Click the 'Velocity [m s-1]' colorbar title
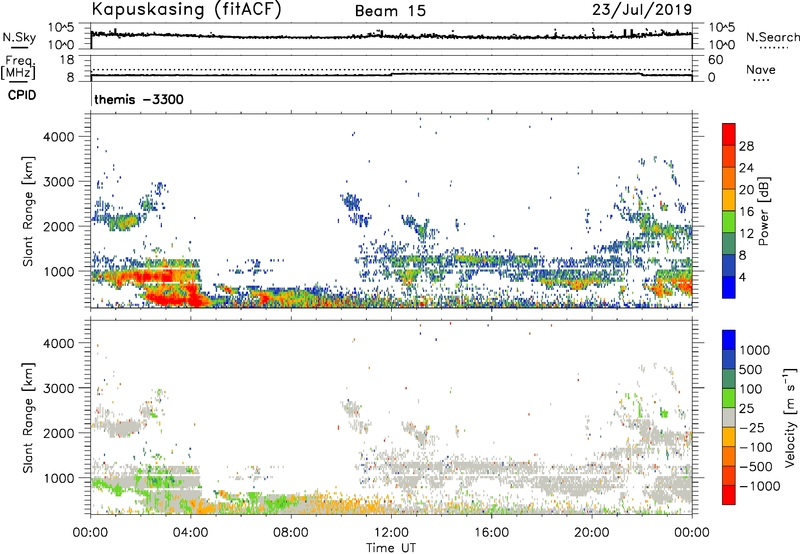Image resolution: width=800 pixels, height=554 pixels. tap(790, 417)
